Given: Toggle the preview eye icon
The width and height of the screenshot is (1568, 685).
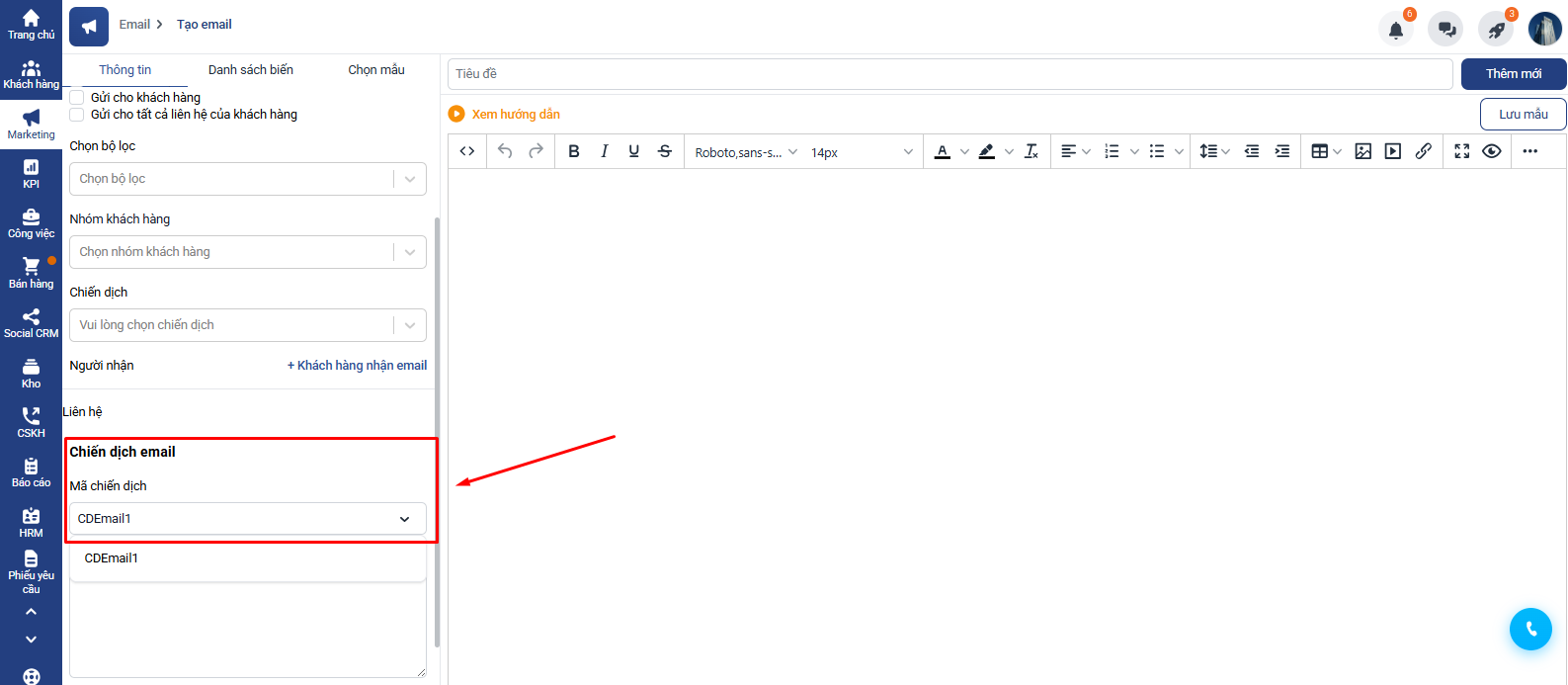Looking at the screenshot, I should (1492, 151).
